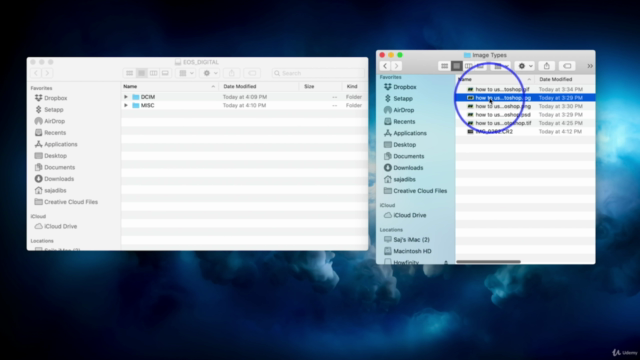
Task: Open the Action gear menu in Image Types
Action: click(x=525, y=66)
